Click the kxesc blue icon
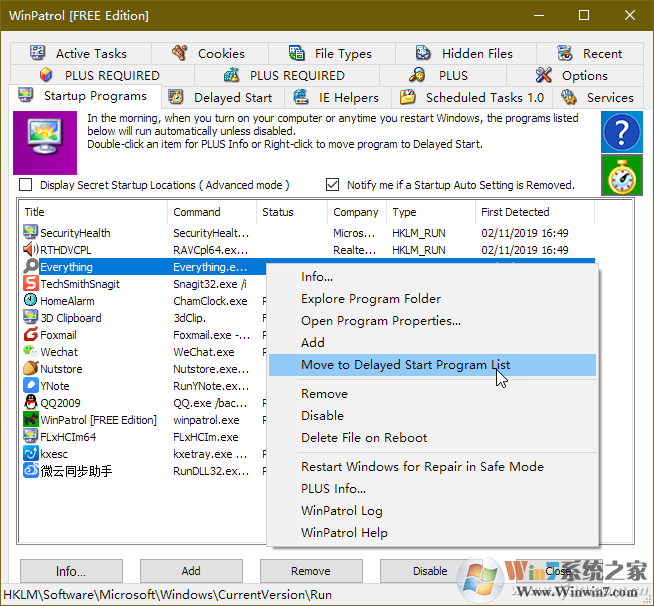Image resolution: width=654 pixels, height=606 pixels. [30, 454]
